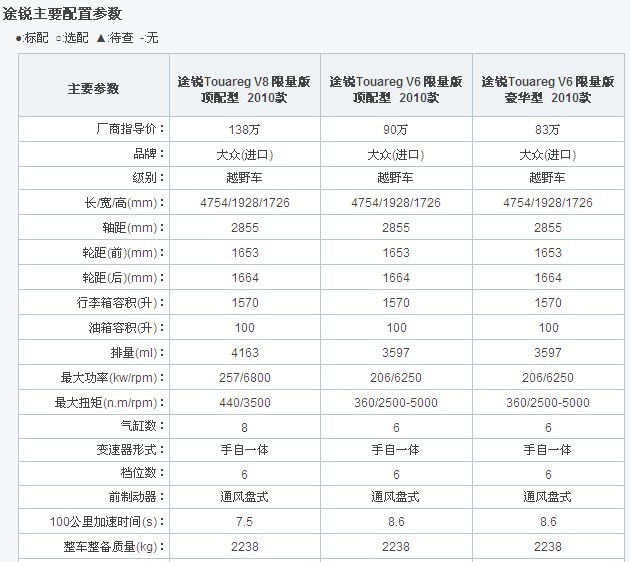
Task: Click the 排量(ml) row label
Action: pyautogui.click(x=137, y=353)
